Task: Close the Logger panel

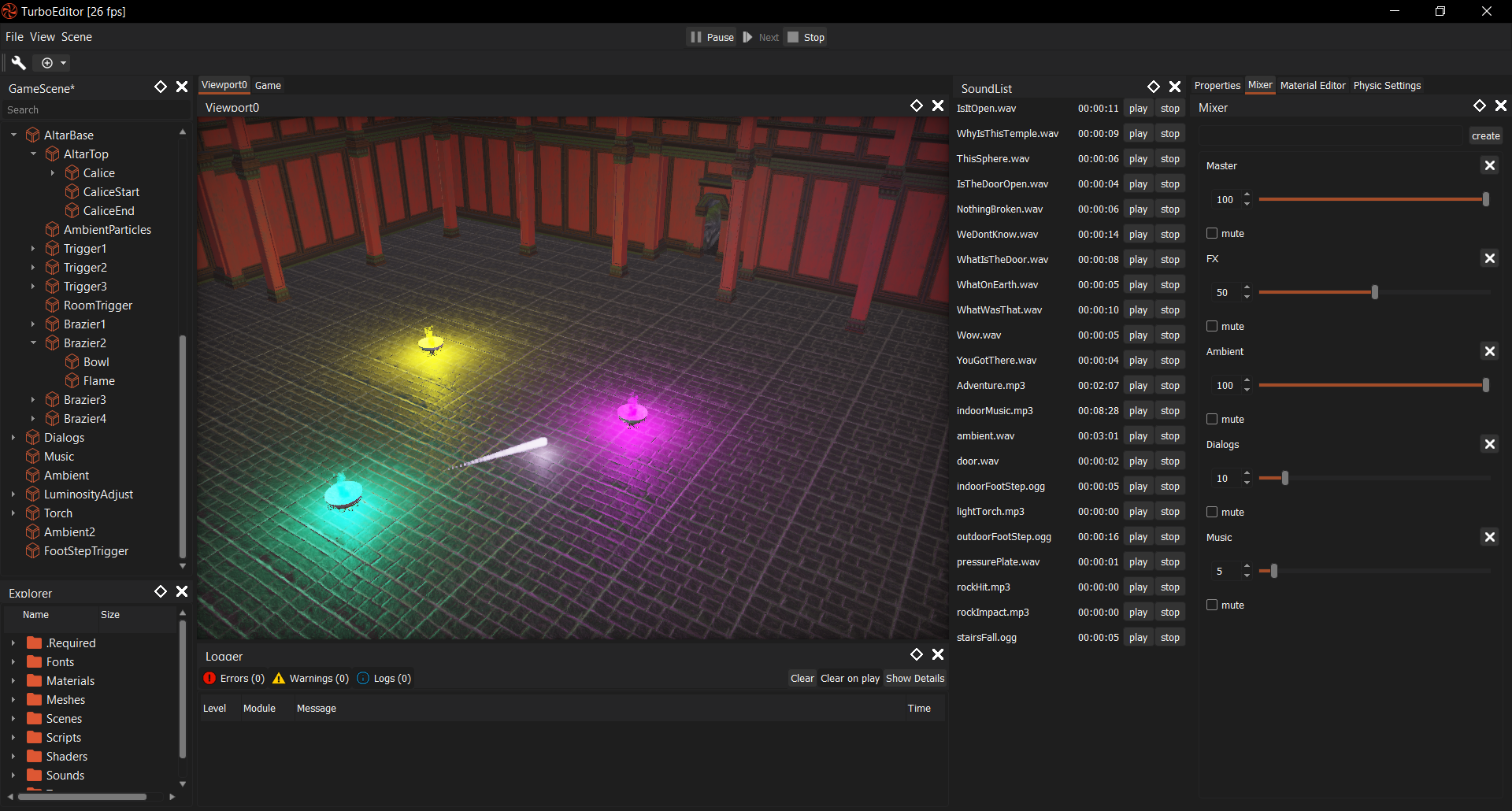Action: click(938, 654)
